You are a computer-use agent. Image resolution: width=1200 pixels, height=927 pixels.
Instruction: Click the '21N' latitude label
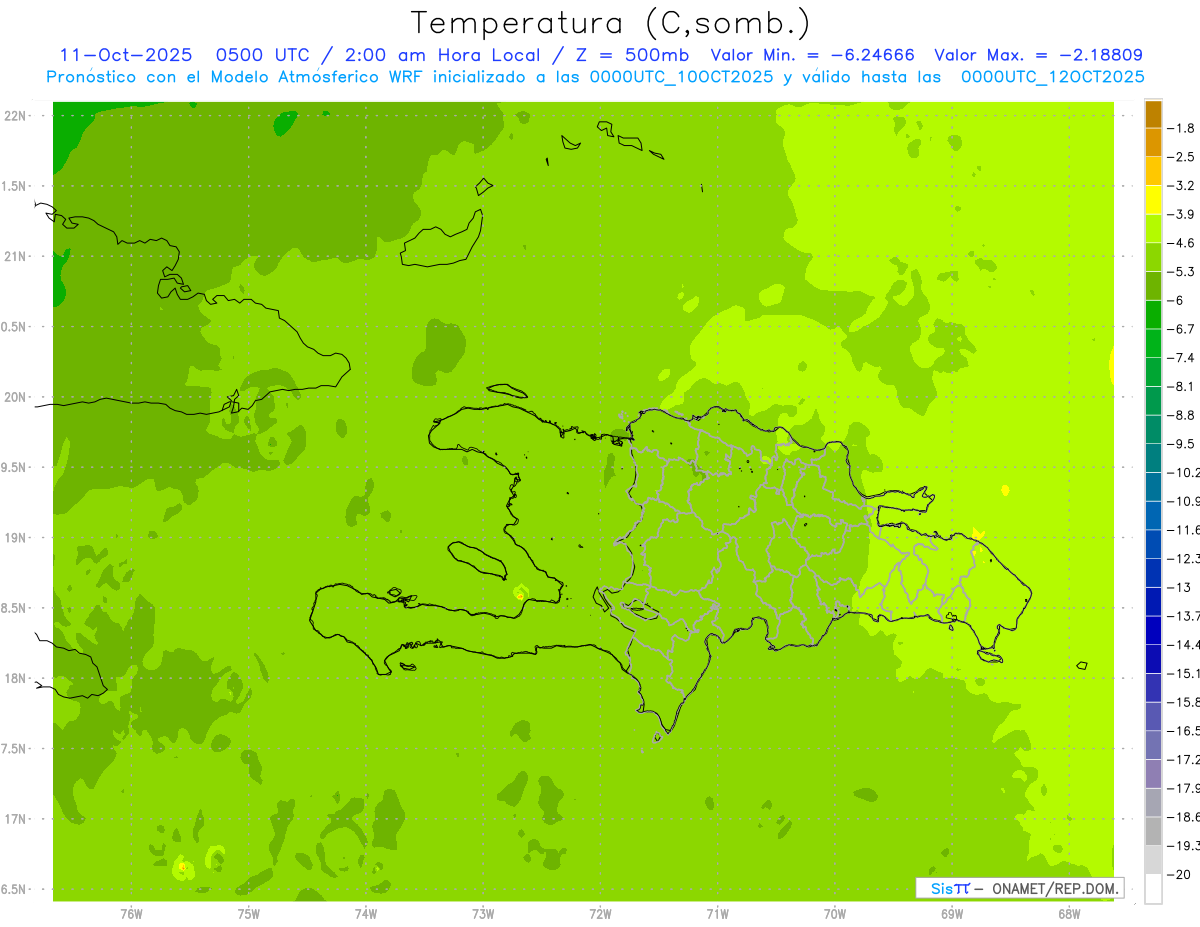(16, 257)
